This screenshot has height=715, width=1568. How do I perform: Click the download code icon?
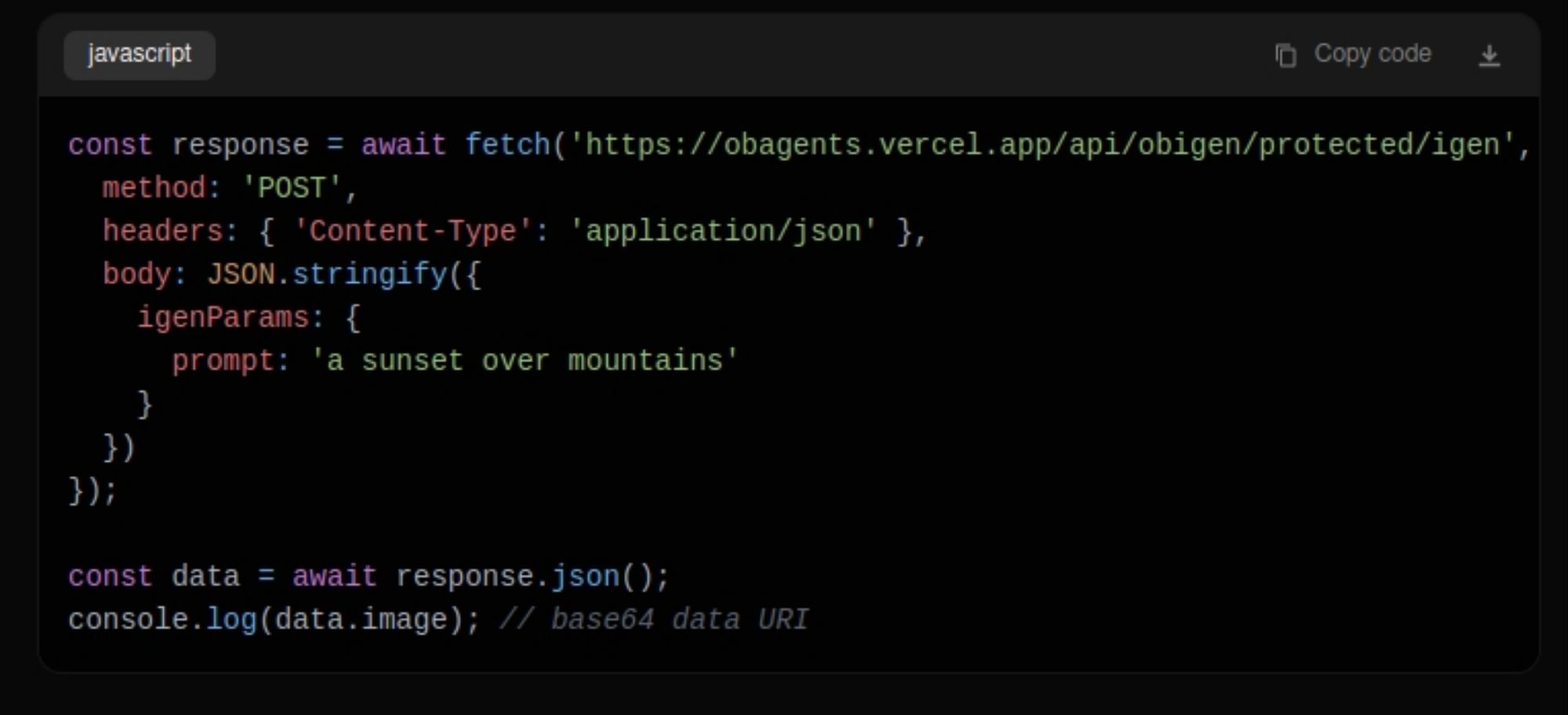(1489, 56)
